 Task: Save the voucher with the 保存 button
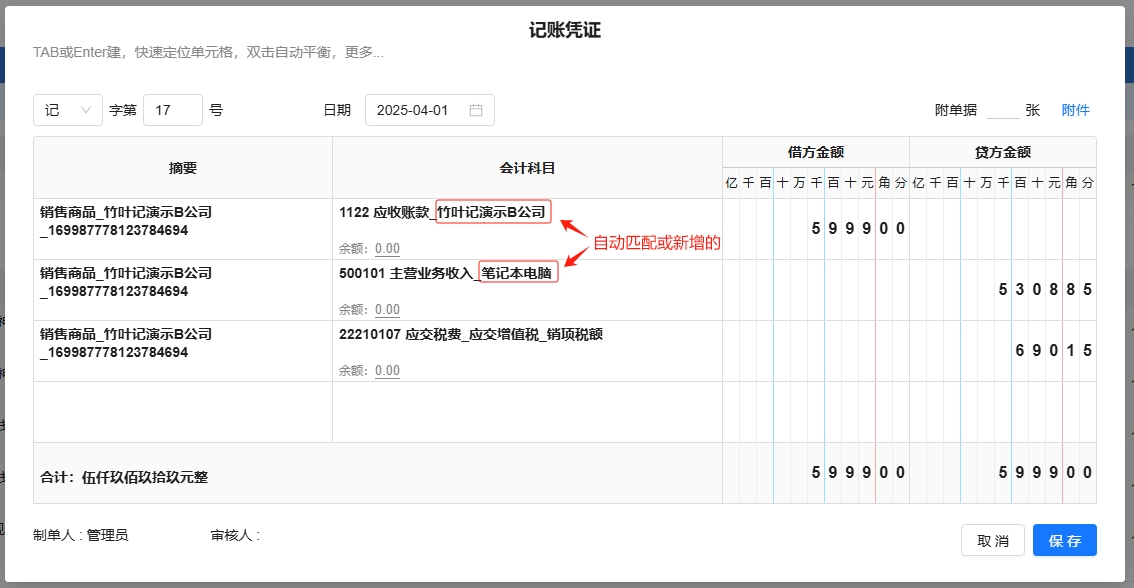click(x=1064, y=540)
